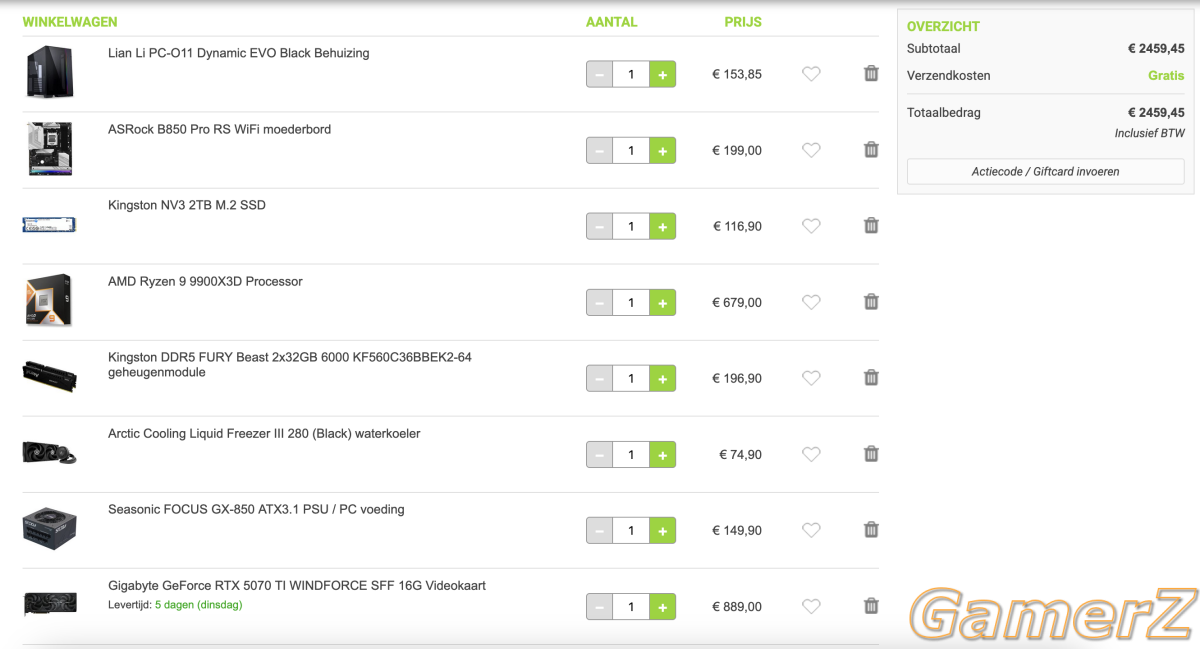The image size is (1200, 649).
Task: Open the Actiecode / Giftcard invoeren button
Action: click(x=1045, y=171)
